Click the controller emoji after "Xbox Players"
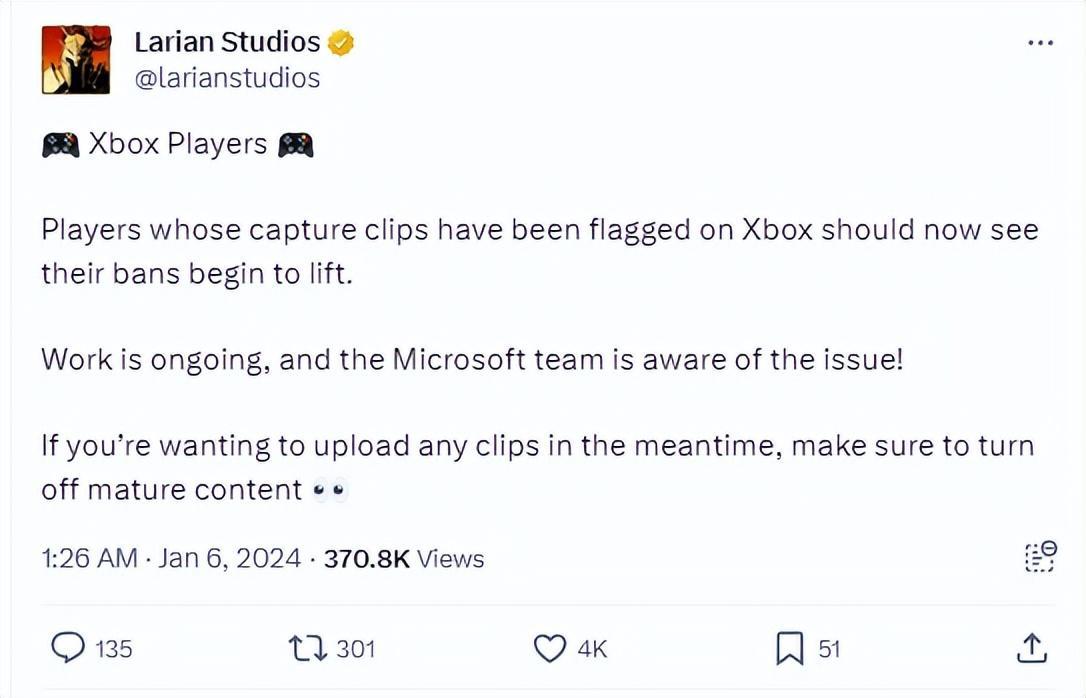Screen dimensions: 1086x698 [x=295, y=146]
